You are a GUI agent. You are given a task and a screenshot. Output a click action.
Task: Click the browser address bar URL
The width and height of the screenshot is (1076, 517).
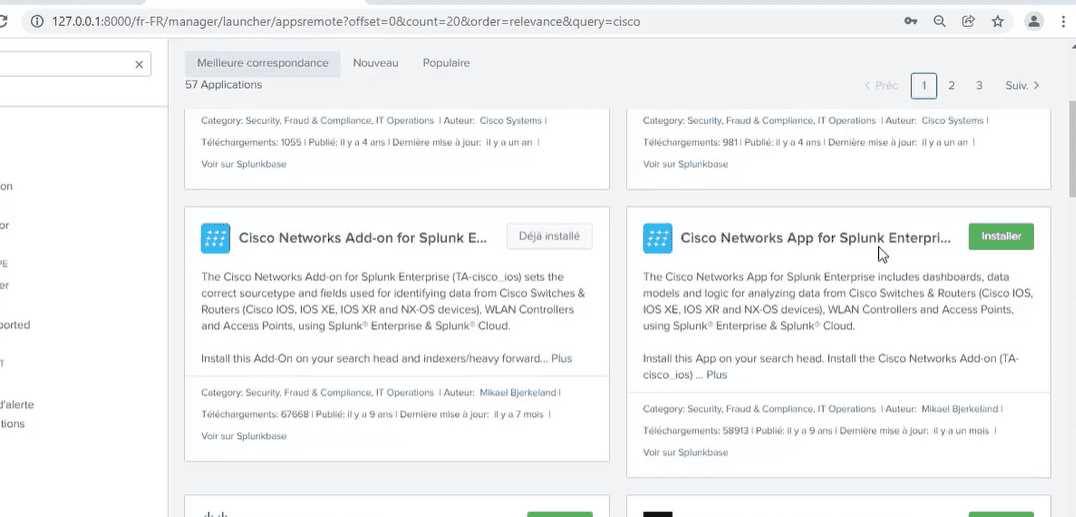346,21
